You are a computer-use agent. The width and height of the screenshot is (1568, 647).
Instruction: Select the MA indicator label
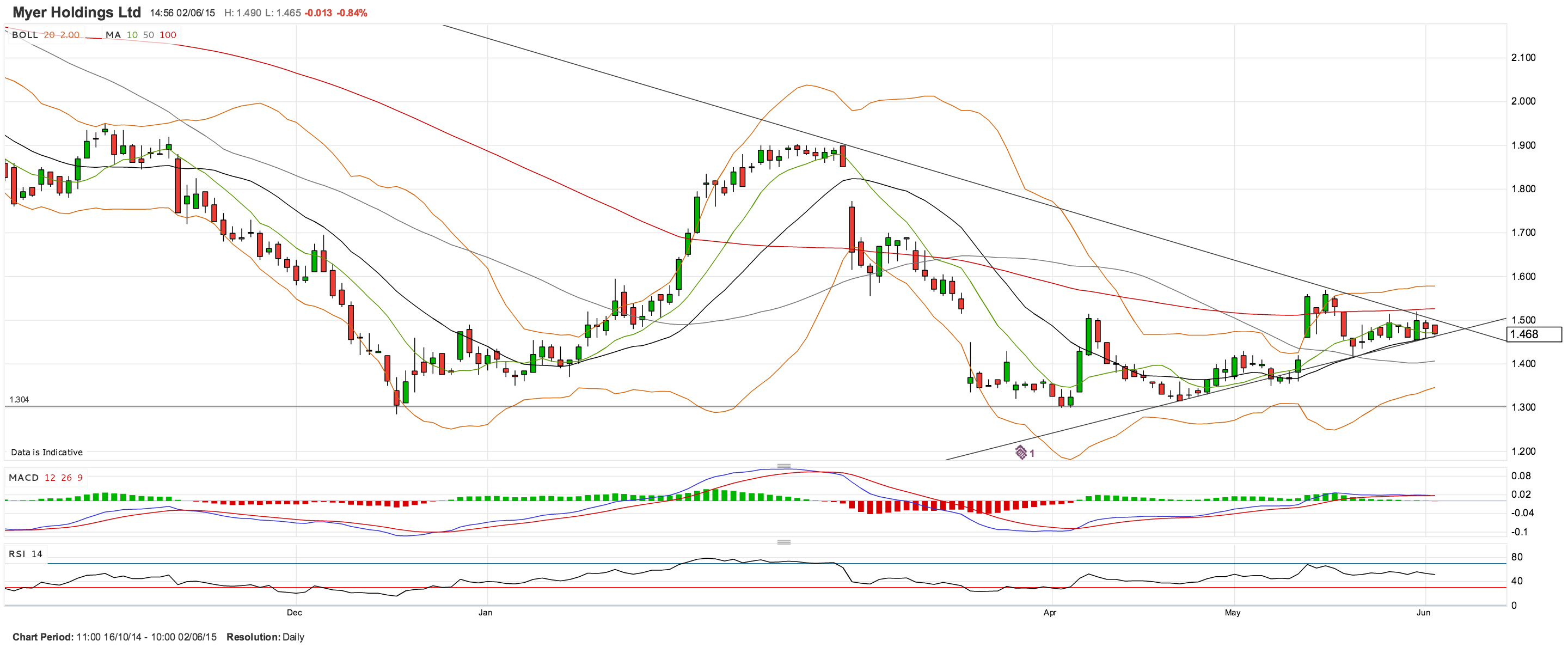coord(113,35)
